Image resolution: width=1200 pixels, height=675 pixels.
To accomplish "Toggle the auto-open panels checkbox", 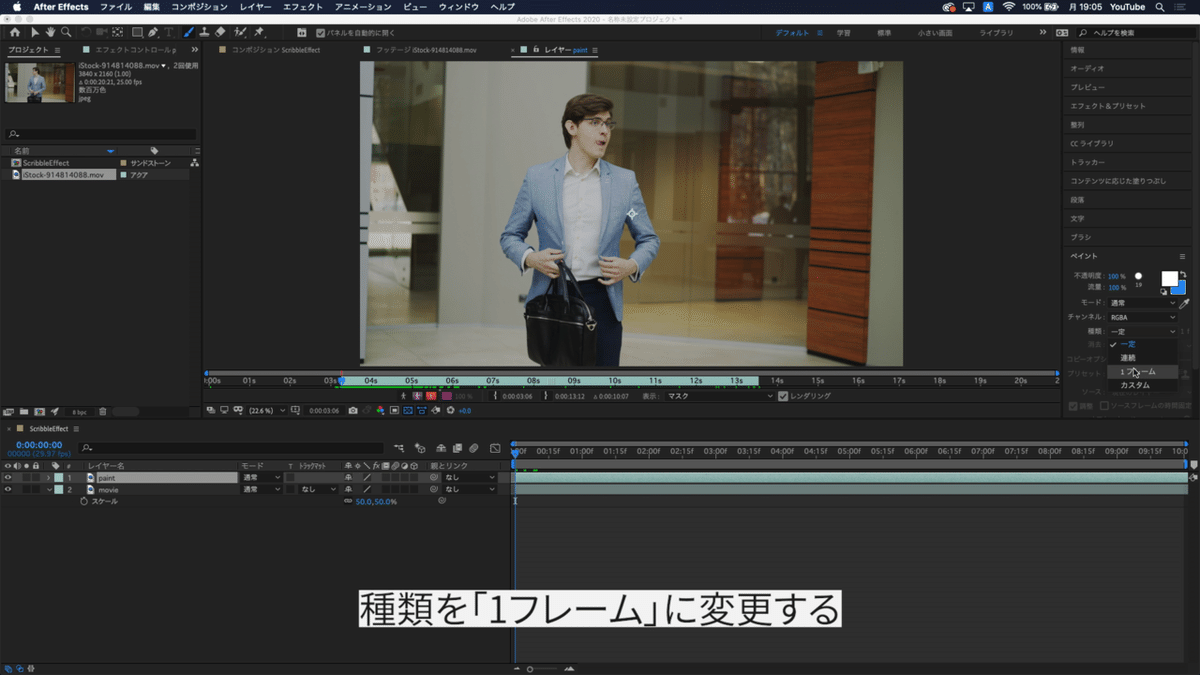I will point(320,32).
